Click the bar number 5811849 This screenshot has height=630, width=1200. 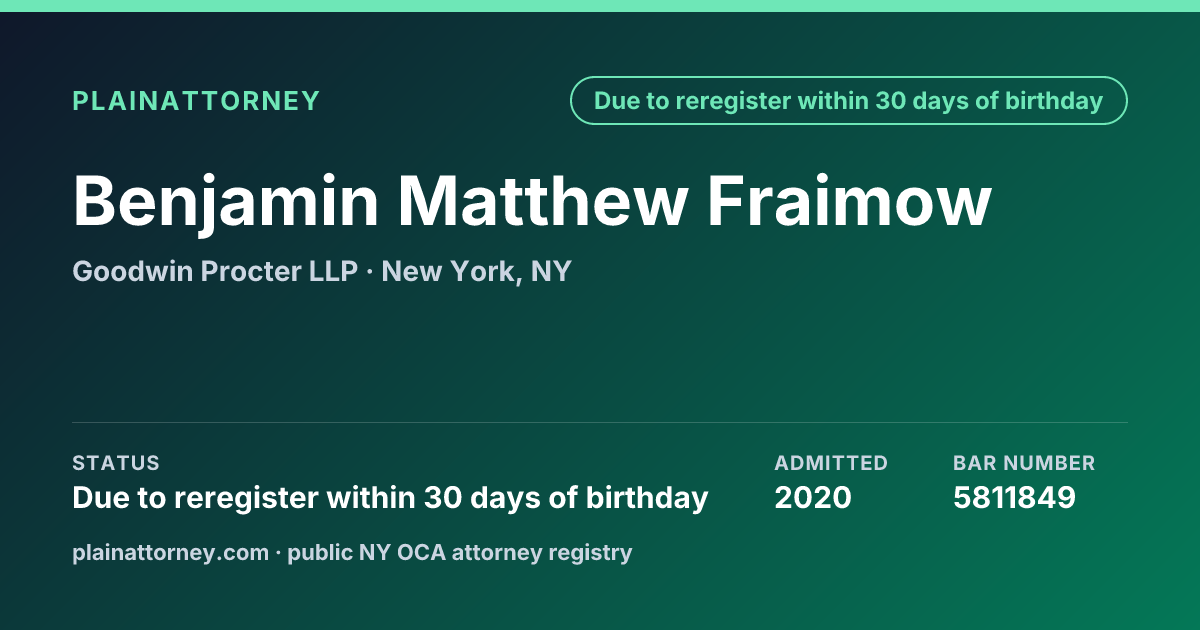1014,498
